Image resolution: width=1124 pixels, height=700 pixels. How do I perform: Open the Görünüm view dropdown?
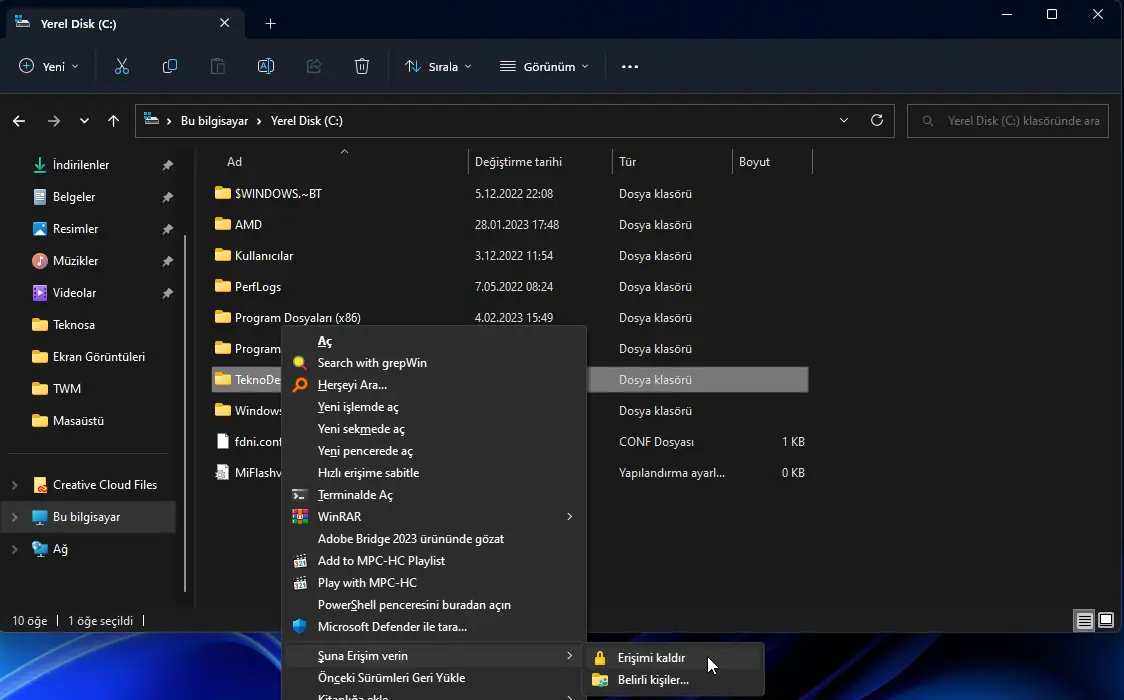tap(543, 66)
